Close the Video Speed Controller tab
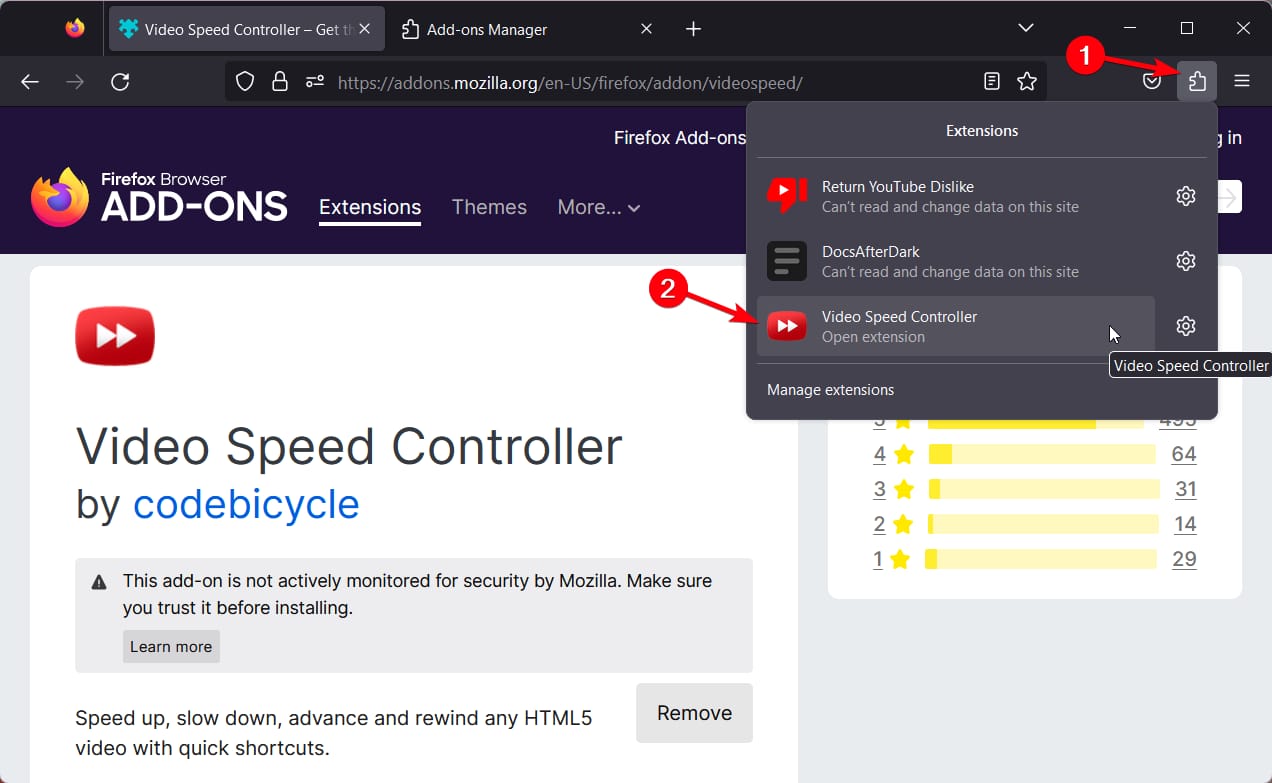The width and height of the screenshot is (1272, 783). pyautogui.click(x=363, y=29)
